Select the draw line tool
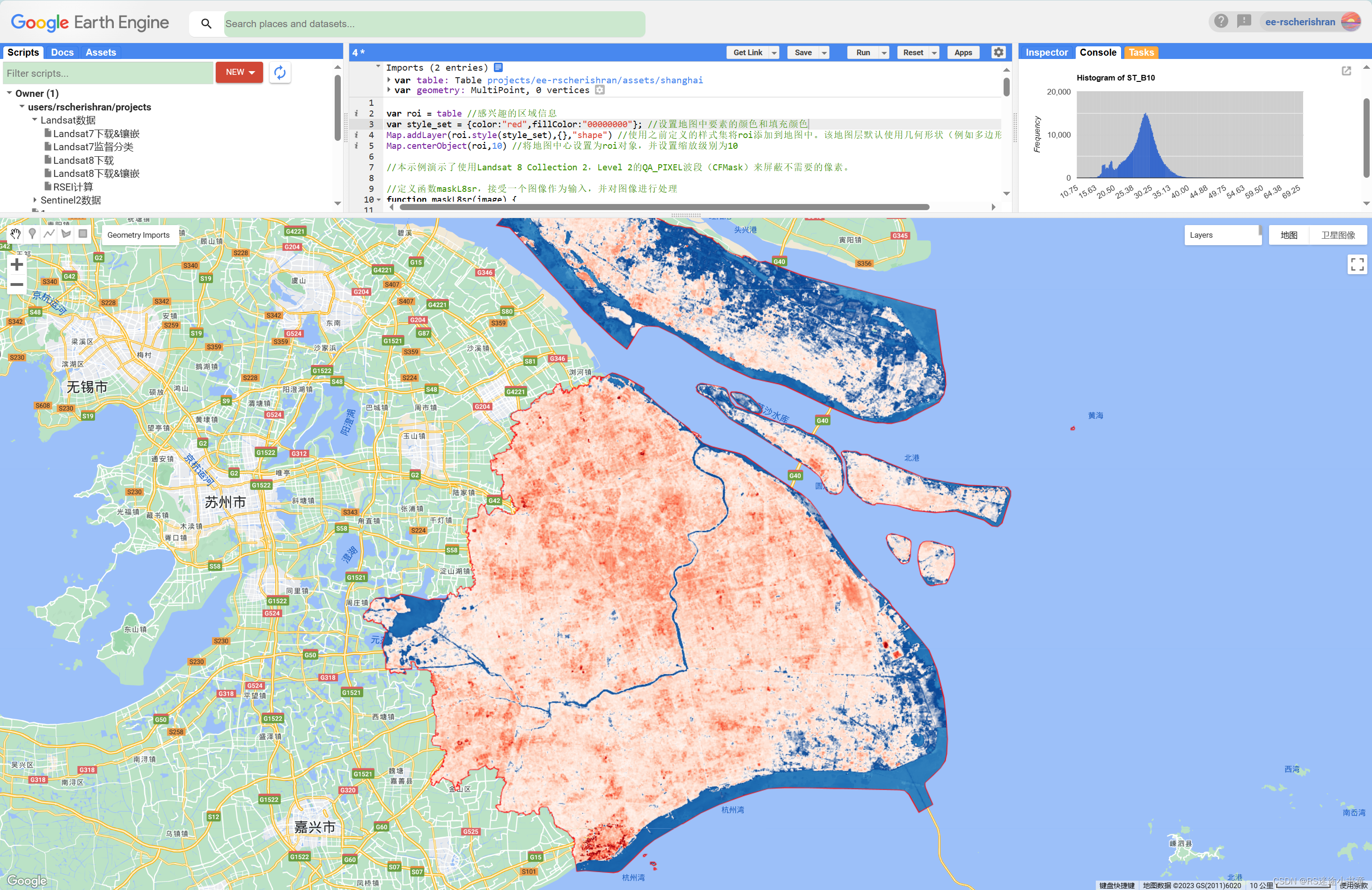This screenshot has height=890, width=1372. (49, 233)
